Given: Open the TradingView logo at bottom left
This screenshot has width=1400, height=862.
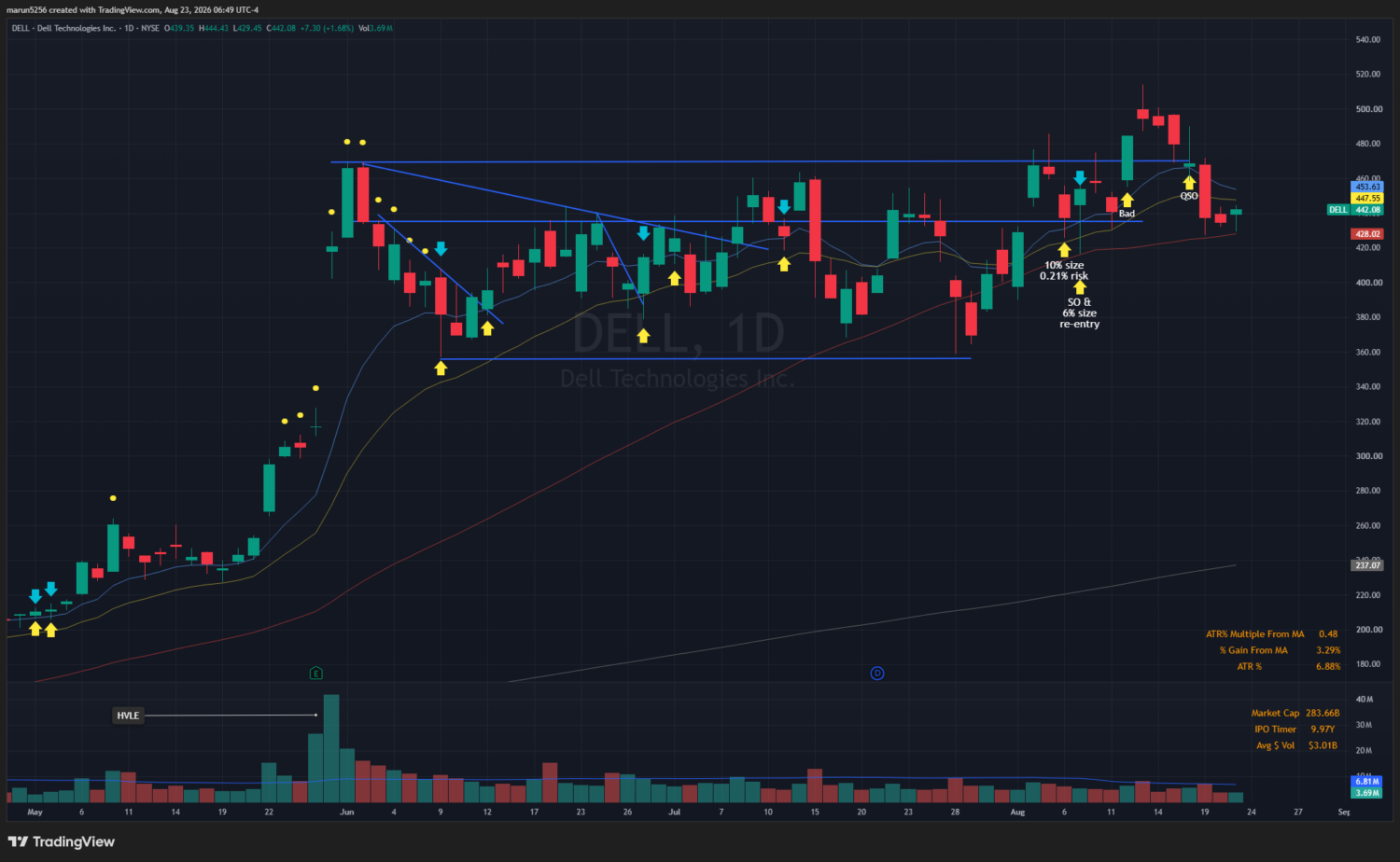Looking at the screenshot, I should tap(62, 841).
